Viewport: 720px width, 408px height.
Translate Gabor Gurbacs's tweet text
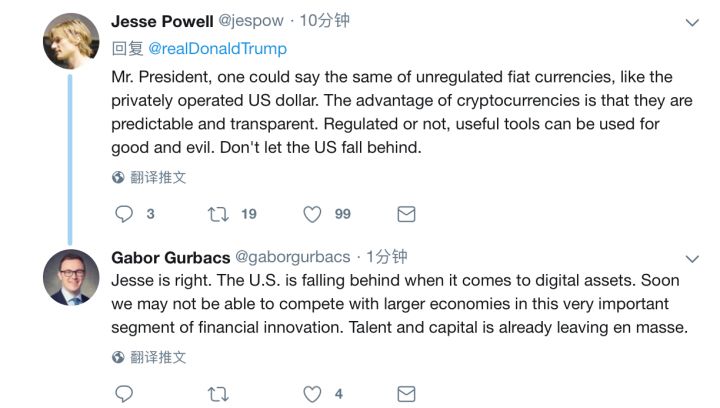click(158, 358)
